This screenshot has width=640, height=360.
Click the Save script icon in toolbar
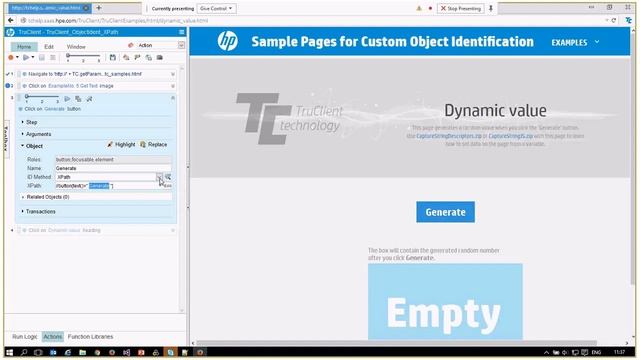point(113,58)
